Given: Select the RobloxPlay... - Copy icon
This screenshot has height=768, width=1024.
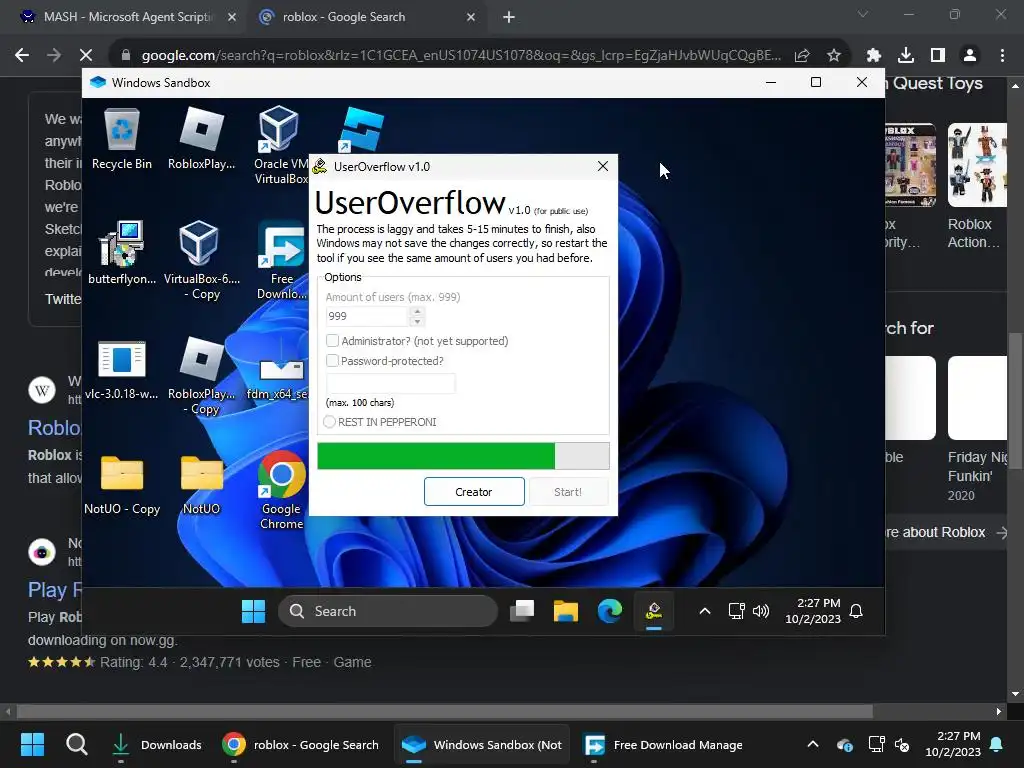Looking at the screenshot, I should tap(201, 376).
